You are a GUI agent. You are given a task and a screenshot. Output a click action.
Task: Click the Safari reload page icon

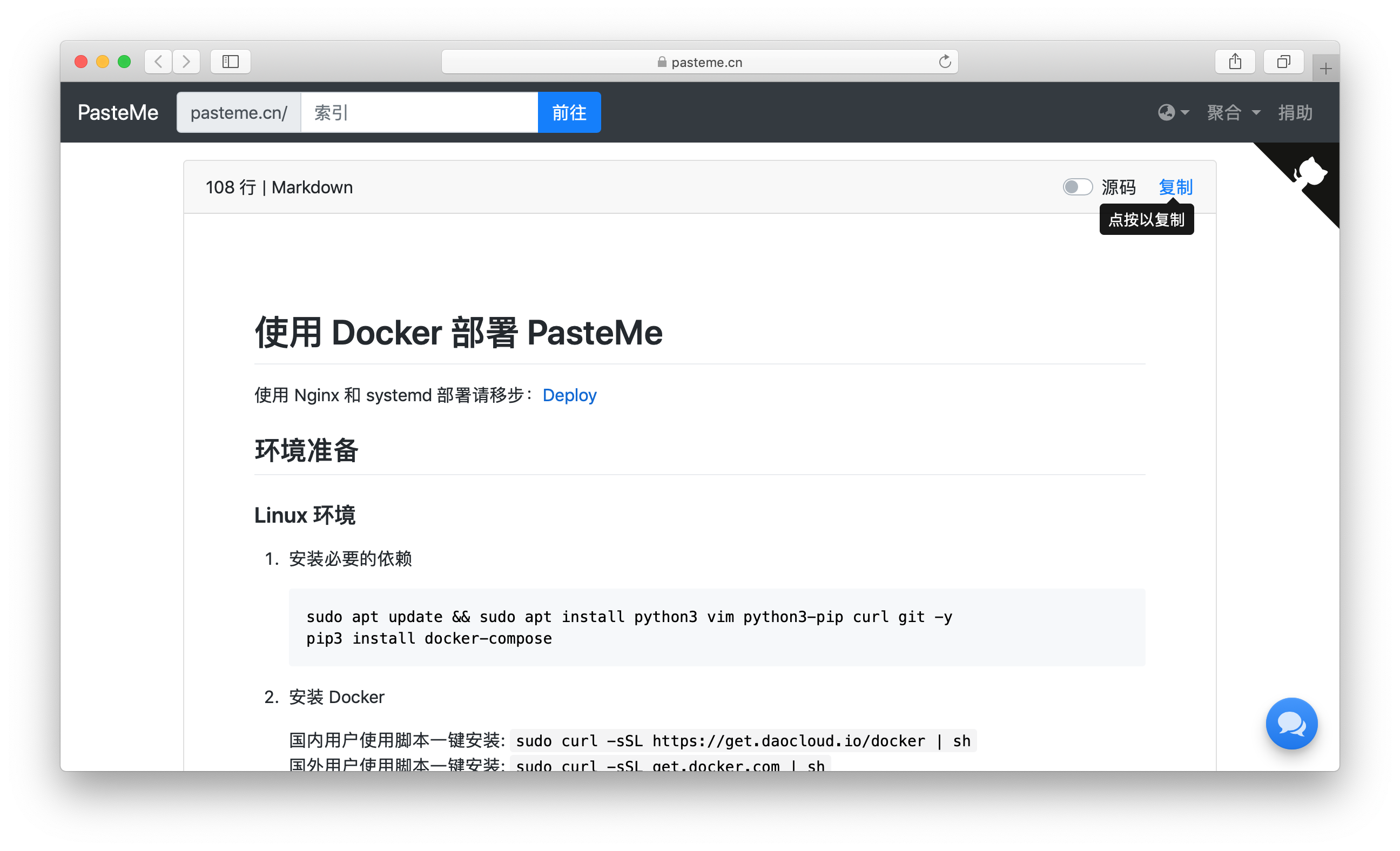(944, 62)
